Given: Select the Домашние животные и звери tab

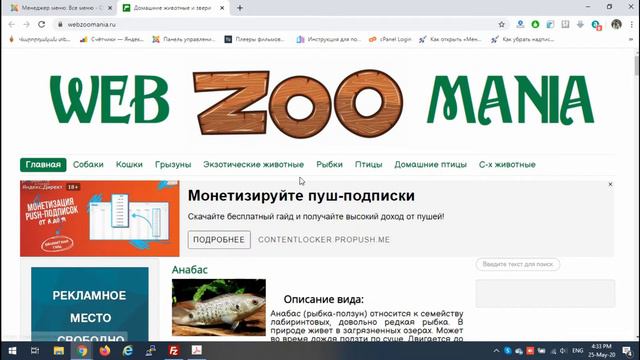Looking at the screenshot, I should (172, 8).
